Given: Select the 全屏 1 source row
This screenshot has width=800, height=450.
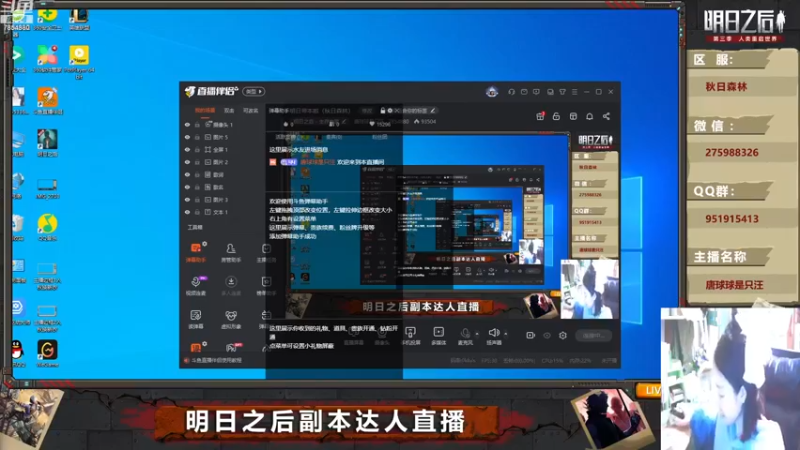Looking at the screenshot, I should pos(222,149).
